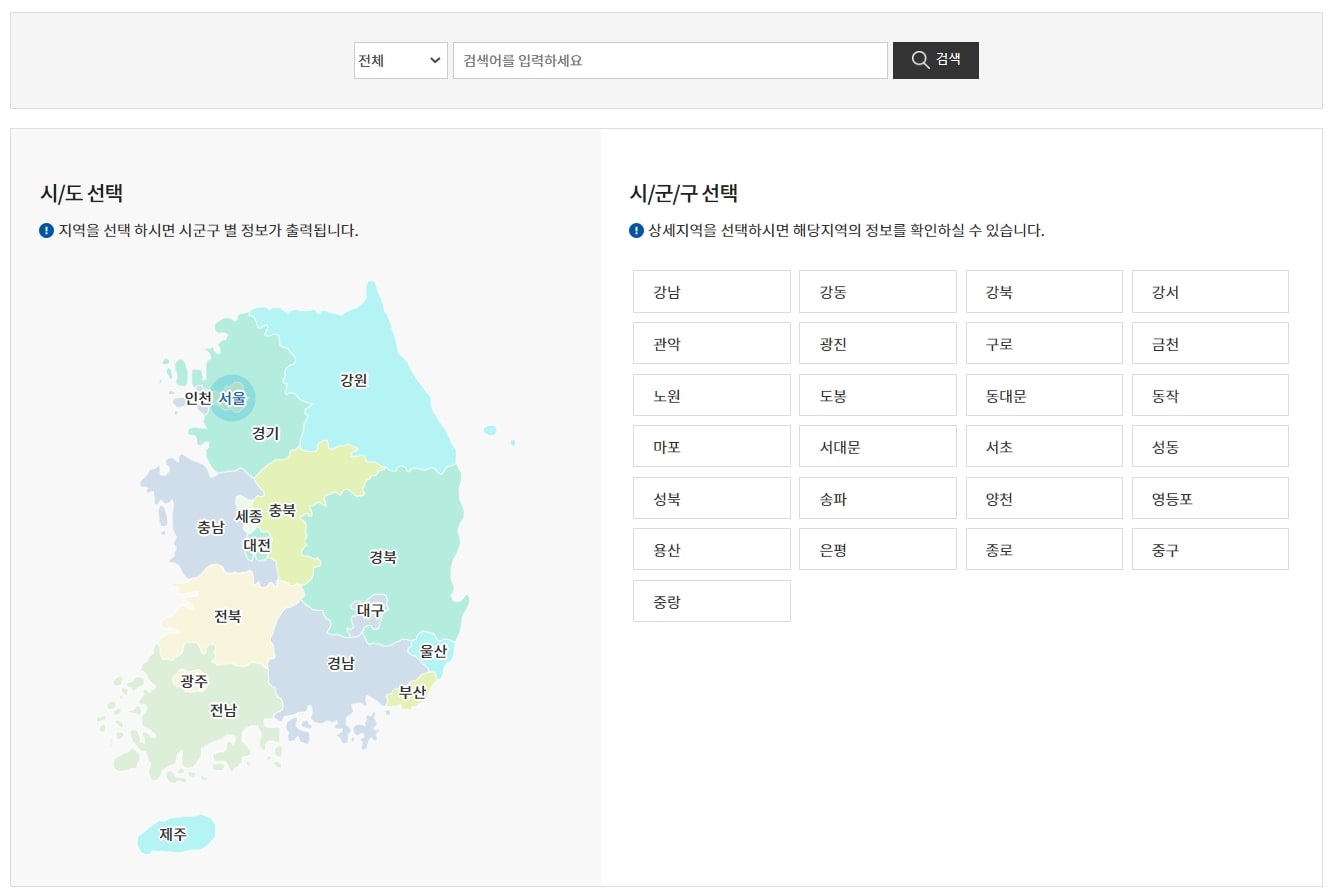View the 용산 district
The width and height of the screenshot is (1332, 894).
coord(712,549)
